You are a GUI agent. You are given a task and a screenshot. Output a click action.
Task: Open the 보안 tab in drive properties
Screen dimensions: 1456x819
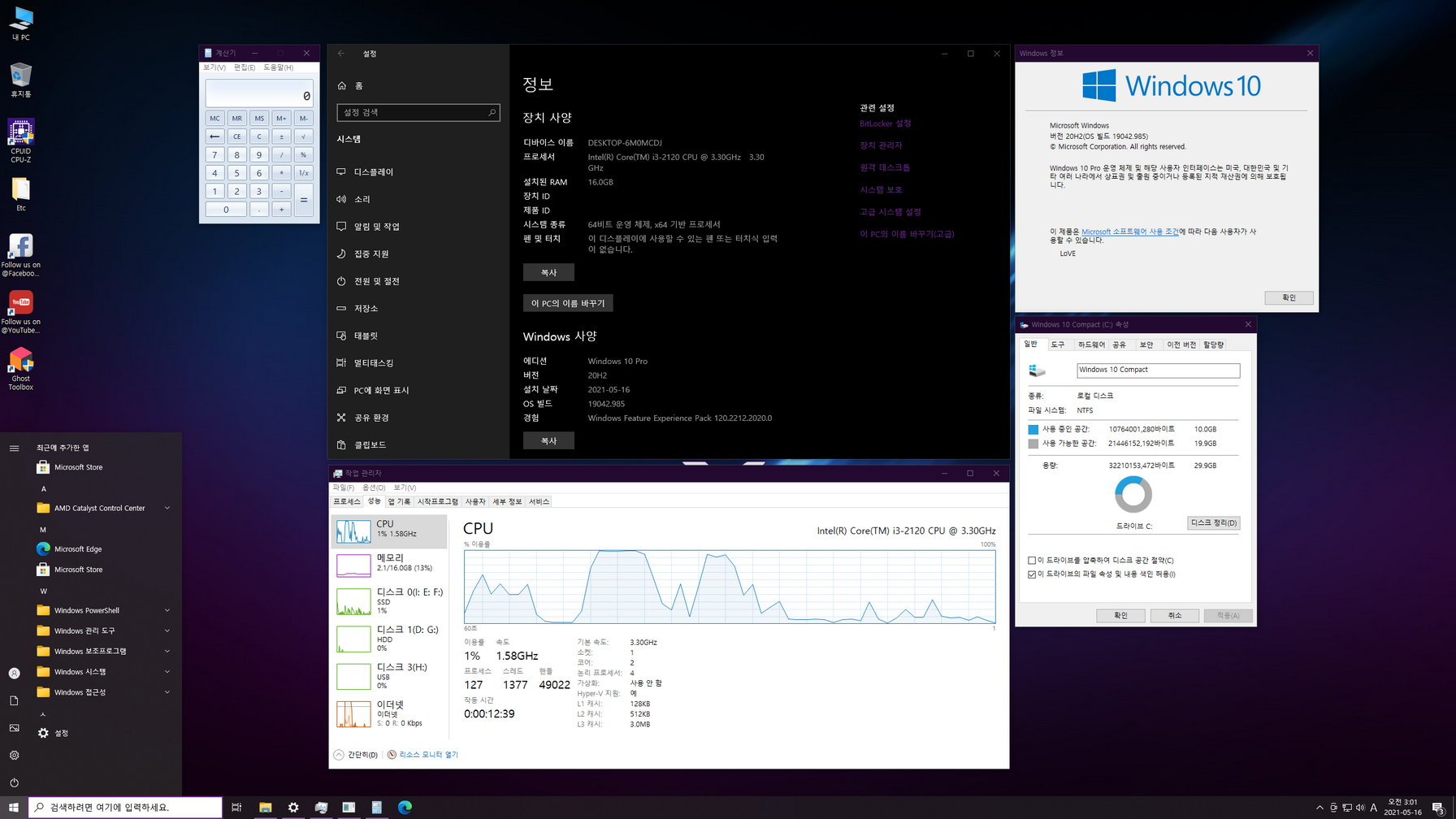1146,344
